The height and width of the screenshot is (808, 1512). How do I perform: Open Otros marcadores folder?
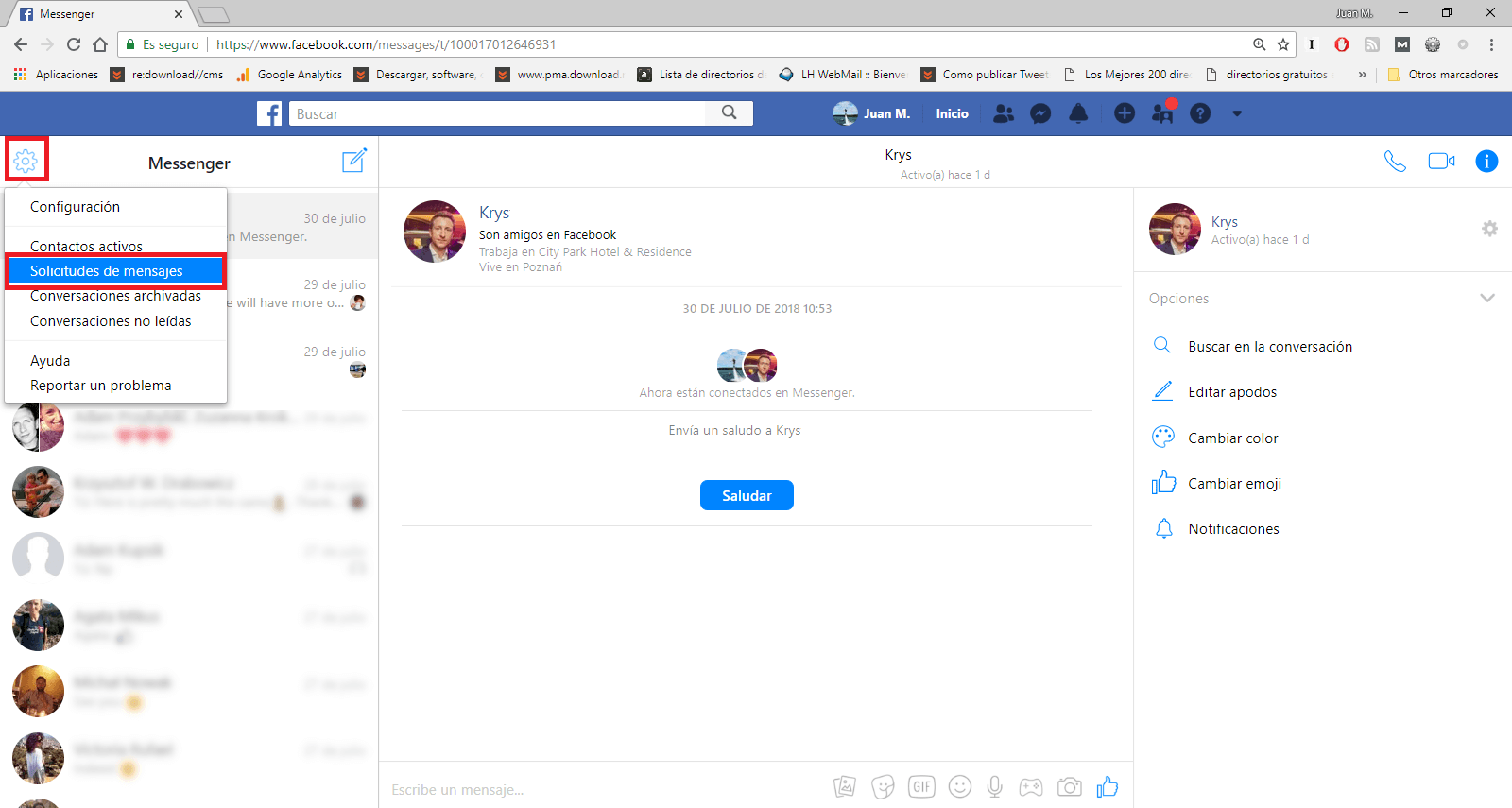point(1443,75)
